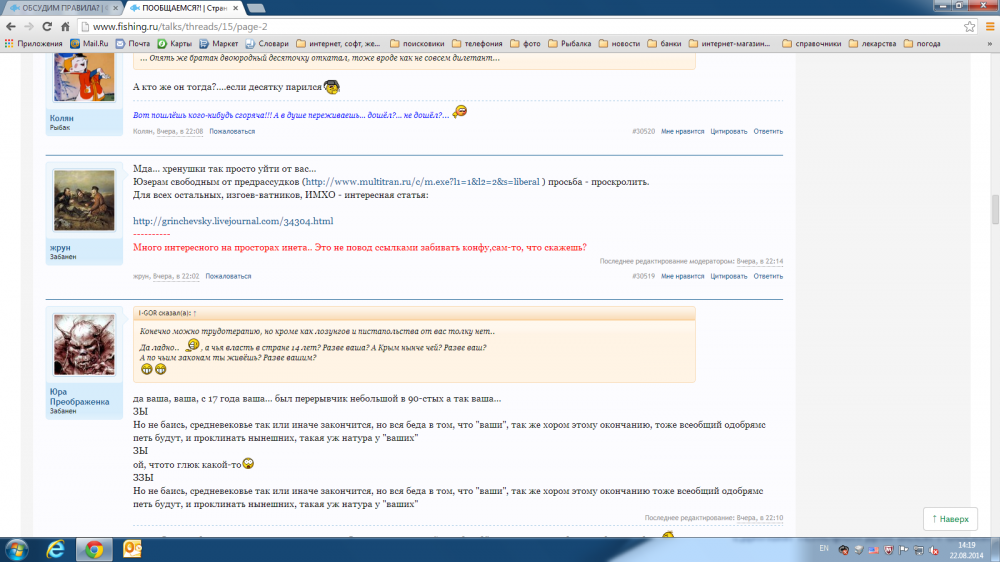Viewport: 1000px width, 562px height.
Task: Expand the справочники bookmarks folder
Action: [811, 44]
